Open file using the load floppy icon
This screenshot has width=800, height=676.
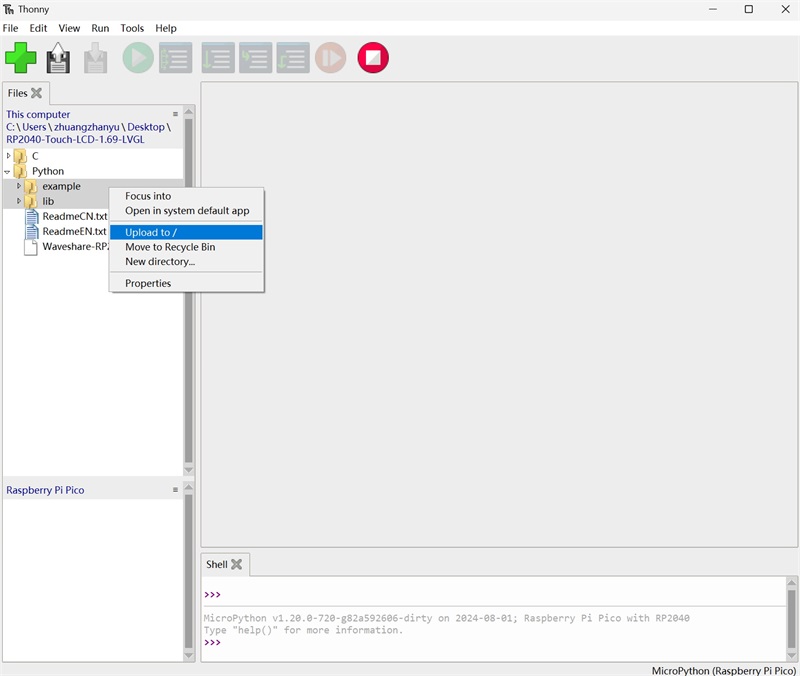(58, 58)
